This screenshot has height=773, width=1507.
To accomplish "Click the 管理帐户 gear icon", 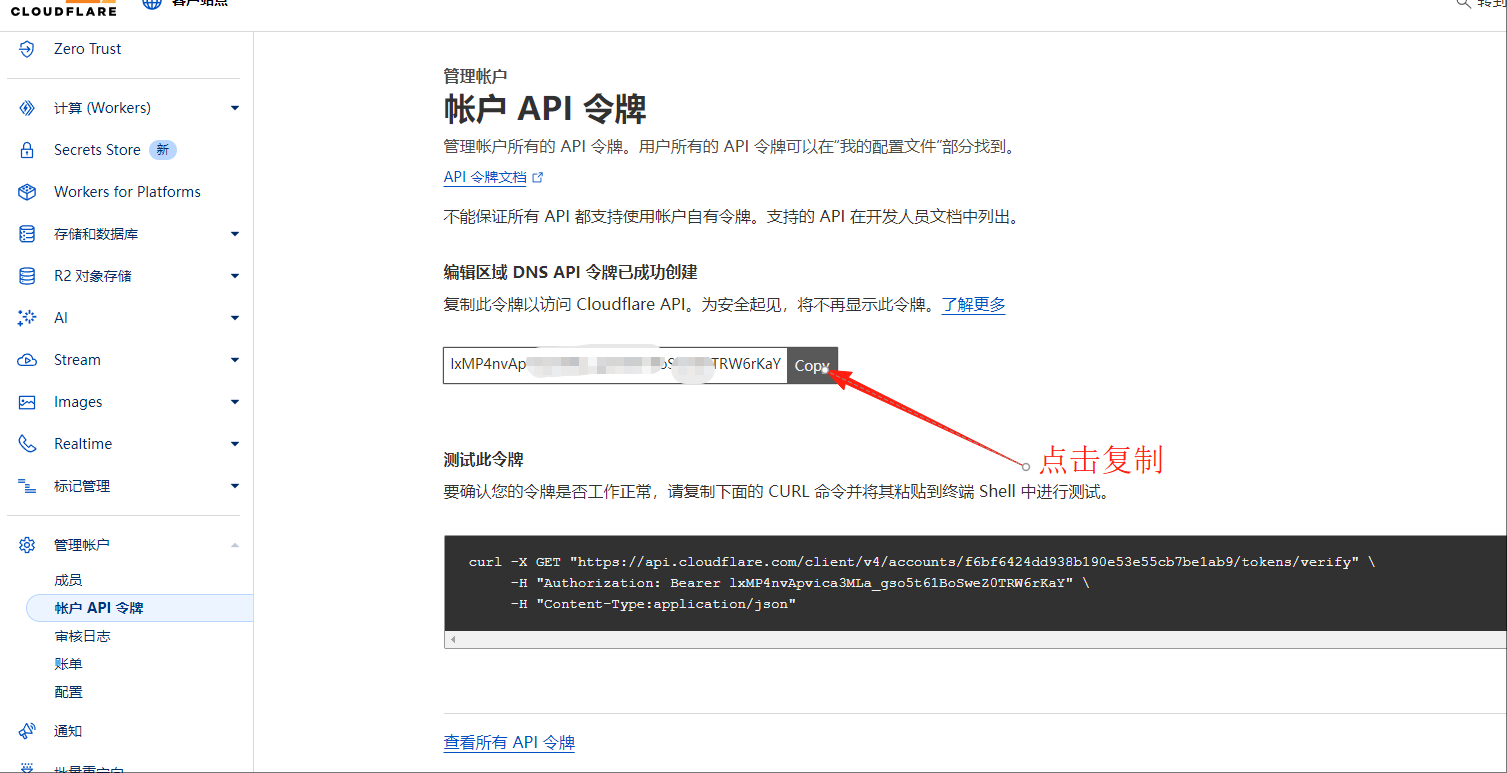I will click(27, 545).
